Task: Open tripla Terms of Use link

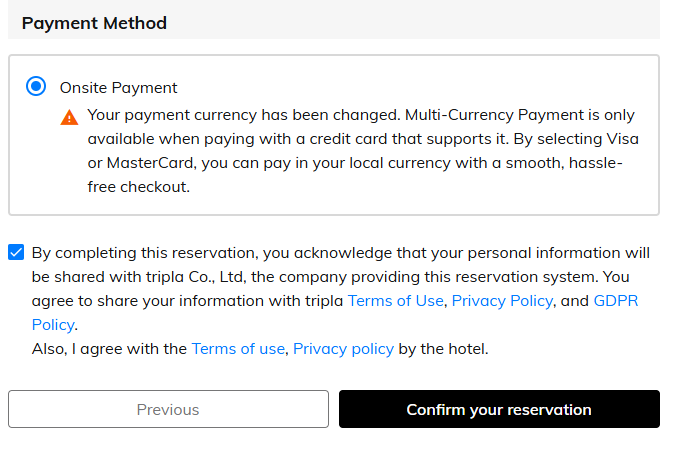Action: 395,300
